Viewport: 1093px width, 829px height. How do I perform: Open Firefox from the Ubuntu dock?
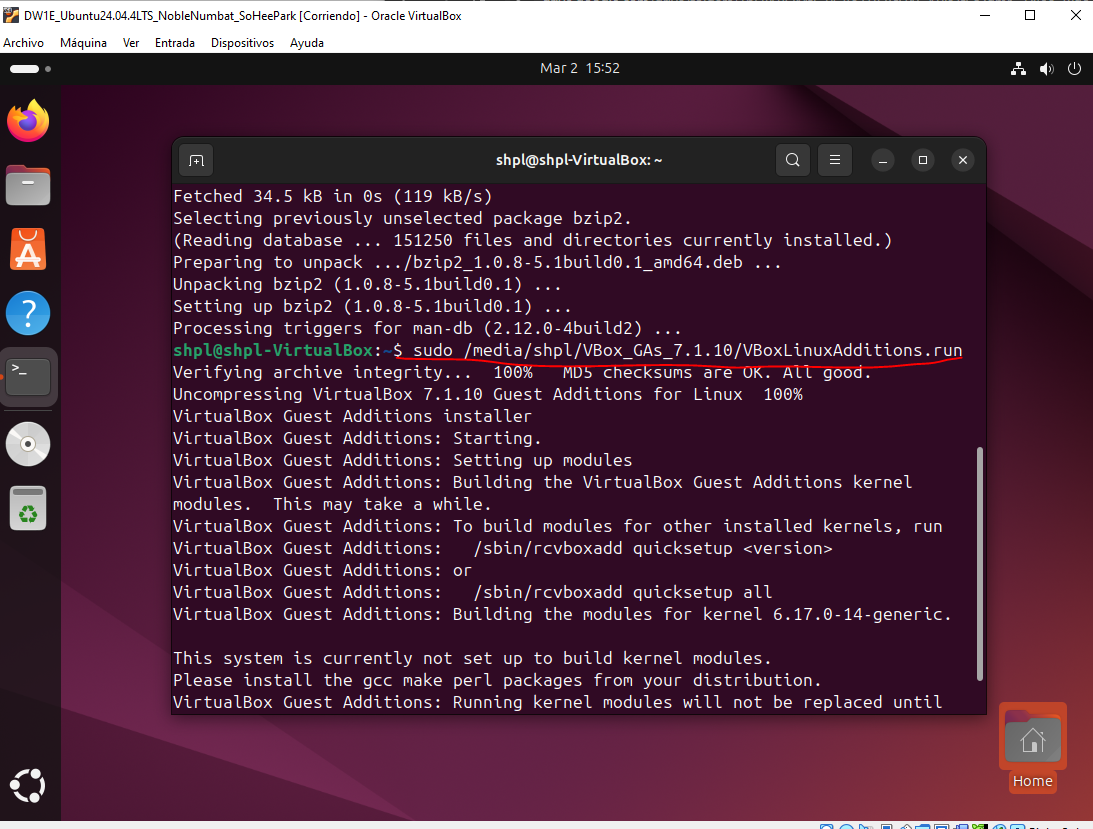tap(28, 121)
